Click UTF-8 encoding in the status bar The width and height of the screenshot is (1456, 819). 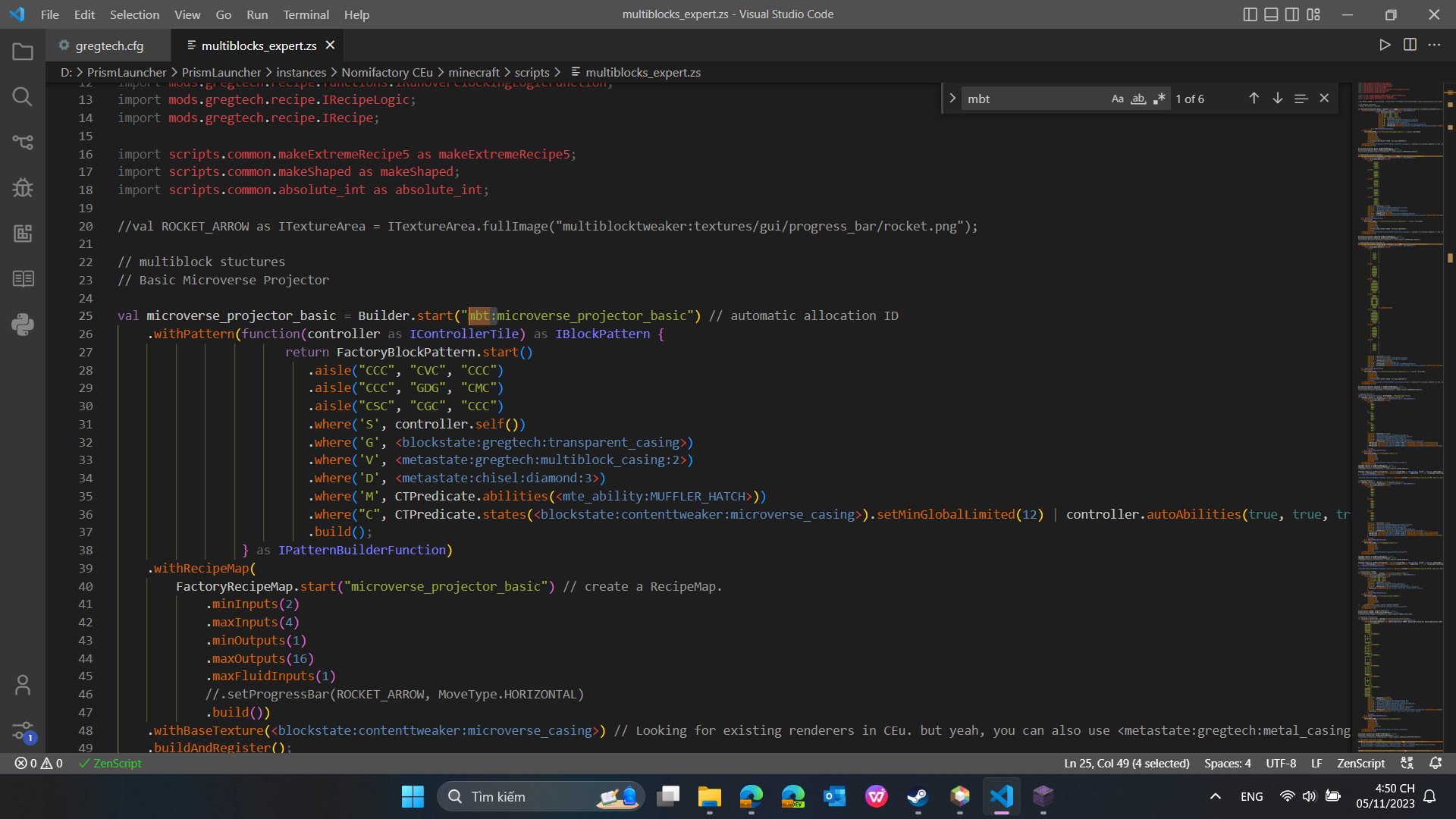(x=1280, y=763)
